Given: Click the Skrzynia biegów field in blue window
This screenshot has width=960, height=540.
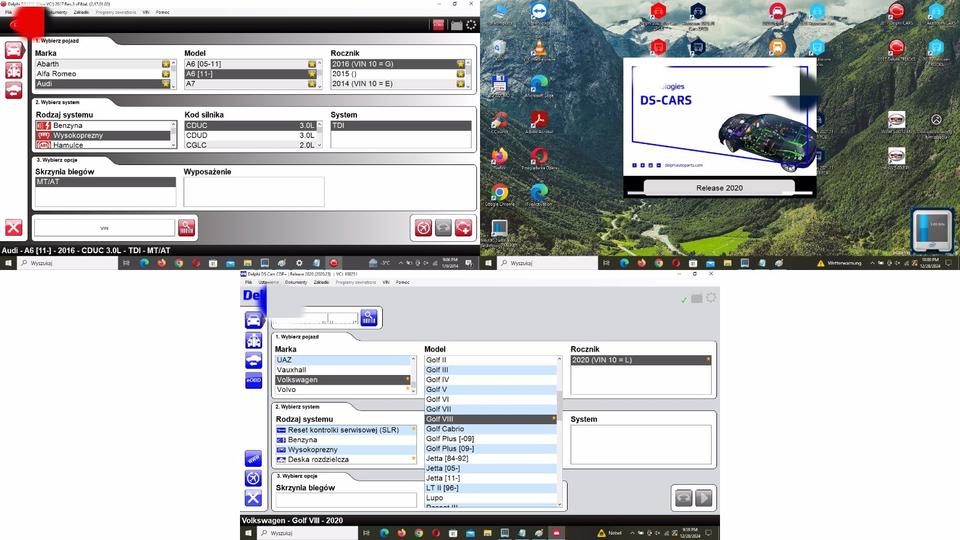Looking at the screenshot, I should (346, 500).
